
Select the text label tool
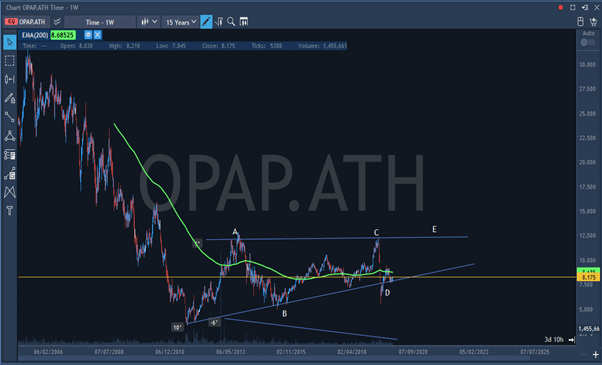(10, 210)
